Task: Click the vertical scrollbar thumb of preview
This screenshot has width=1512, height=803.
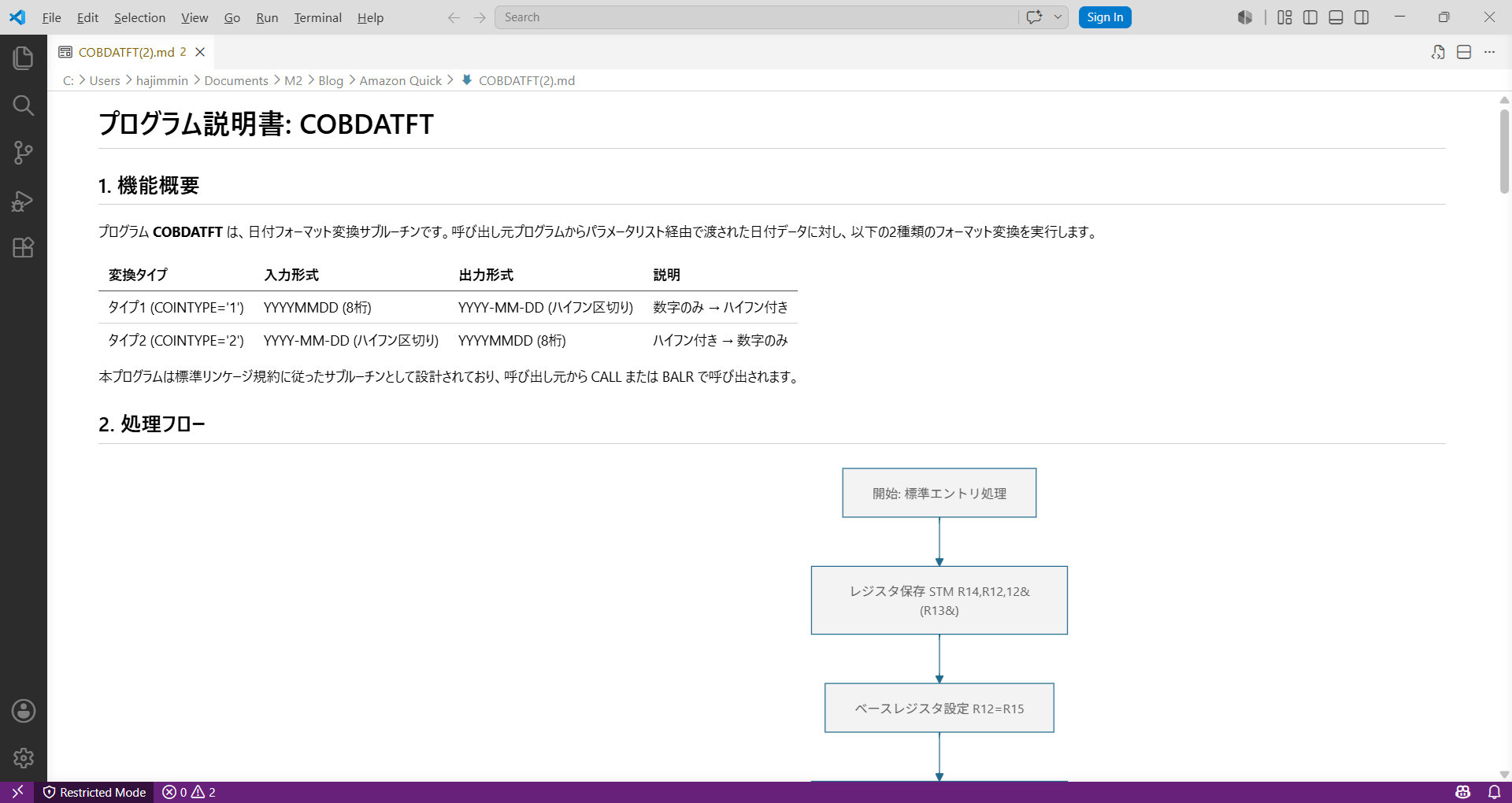Action: 1504,151
